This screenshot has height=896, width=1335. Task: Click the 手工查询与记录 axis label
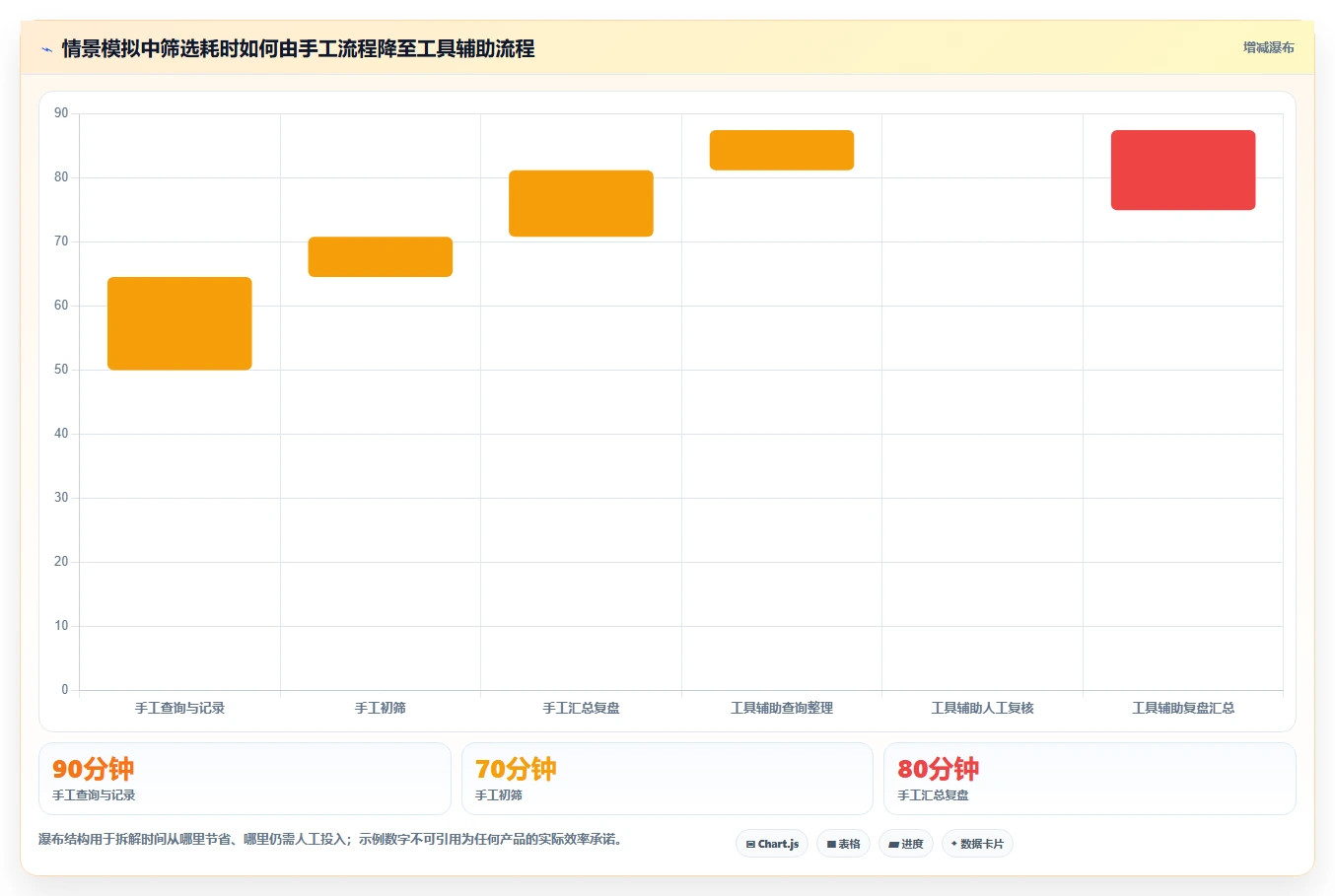coord(179,708)
